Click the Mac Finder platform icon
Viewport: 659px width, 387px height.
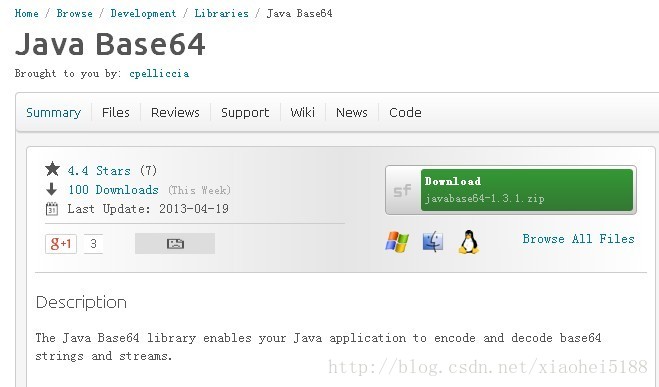click(x=432, y=242)
